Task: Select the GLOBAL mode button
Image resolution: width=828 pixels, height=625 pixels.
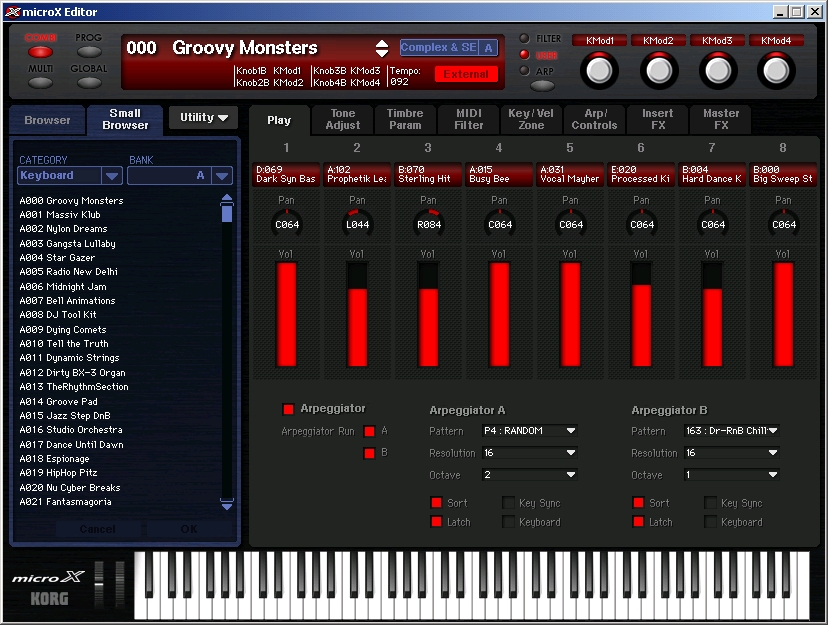Action: click(x=89, y=83)
